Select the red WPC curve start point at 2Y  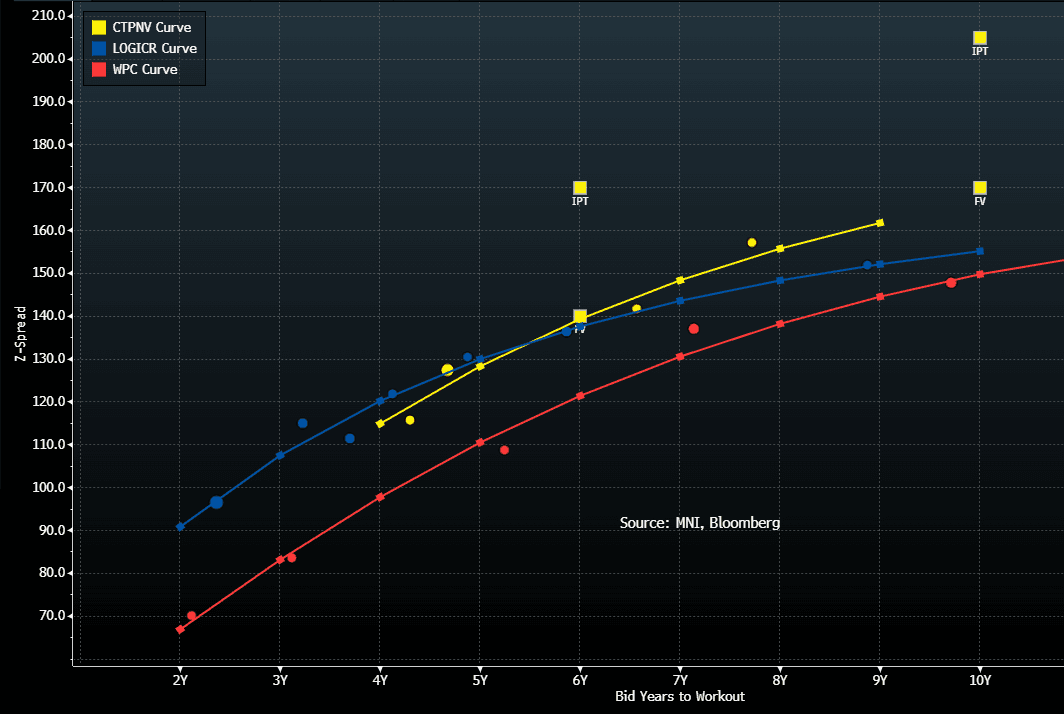(180, 629)
